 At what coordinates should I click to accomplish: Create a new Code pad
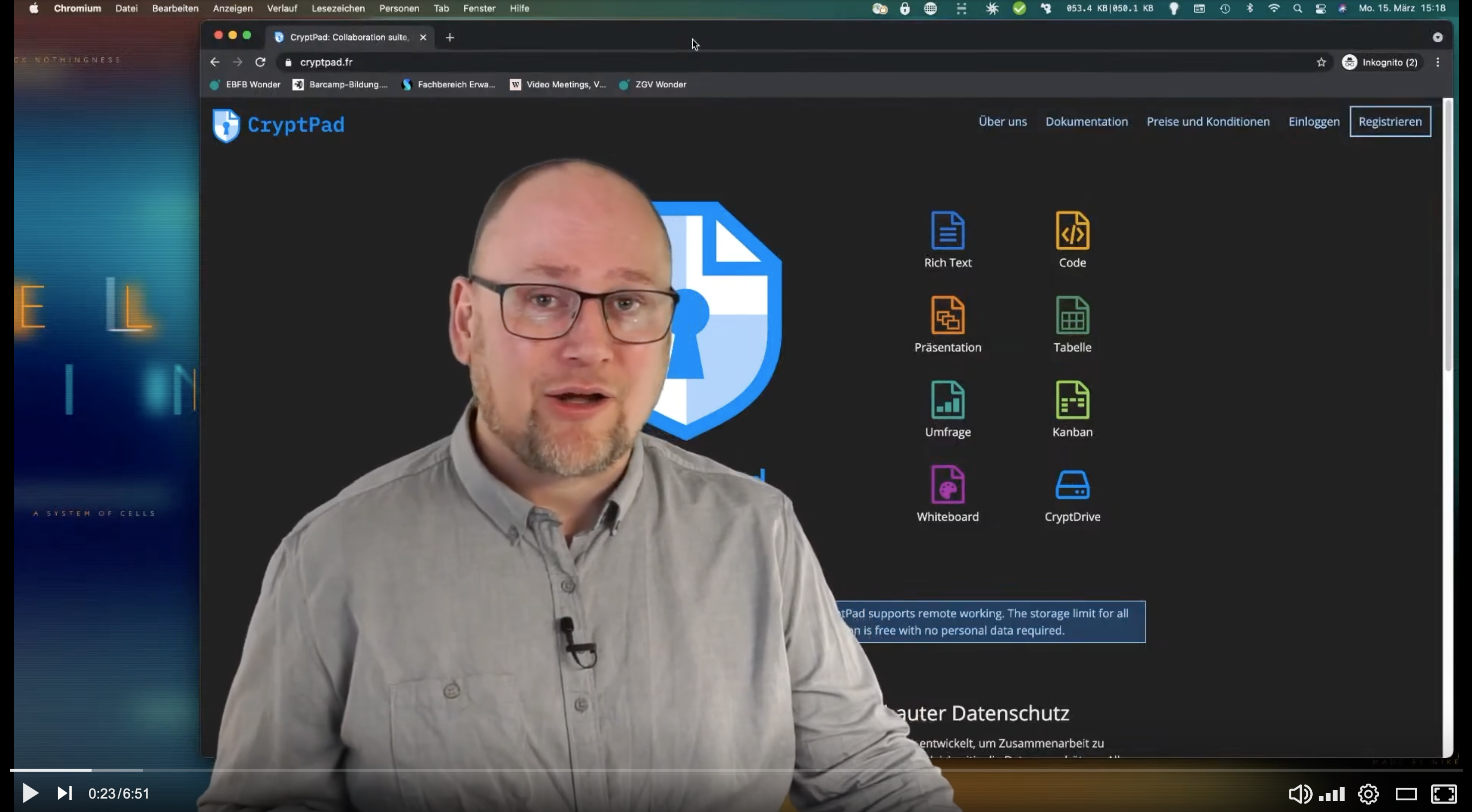pos(1072,231)
